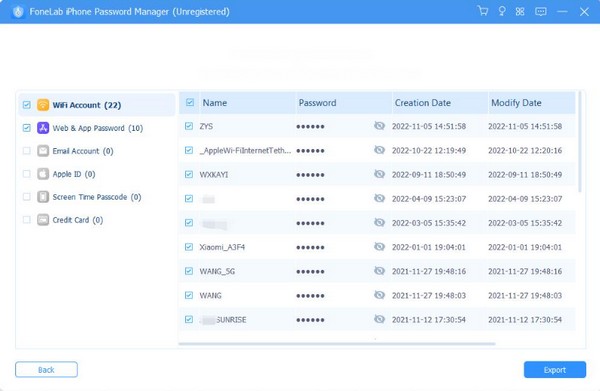Click creation date 2022-01-01 19:04:01

[x=429, y=247]
